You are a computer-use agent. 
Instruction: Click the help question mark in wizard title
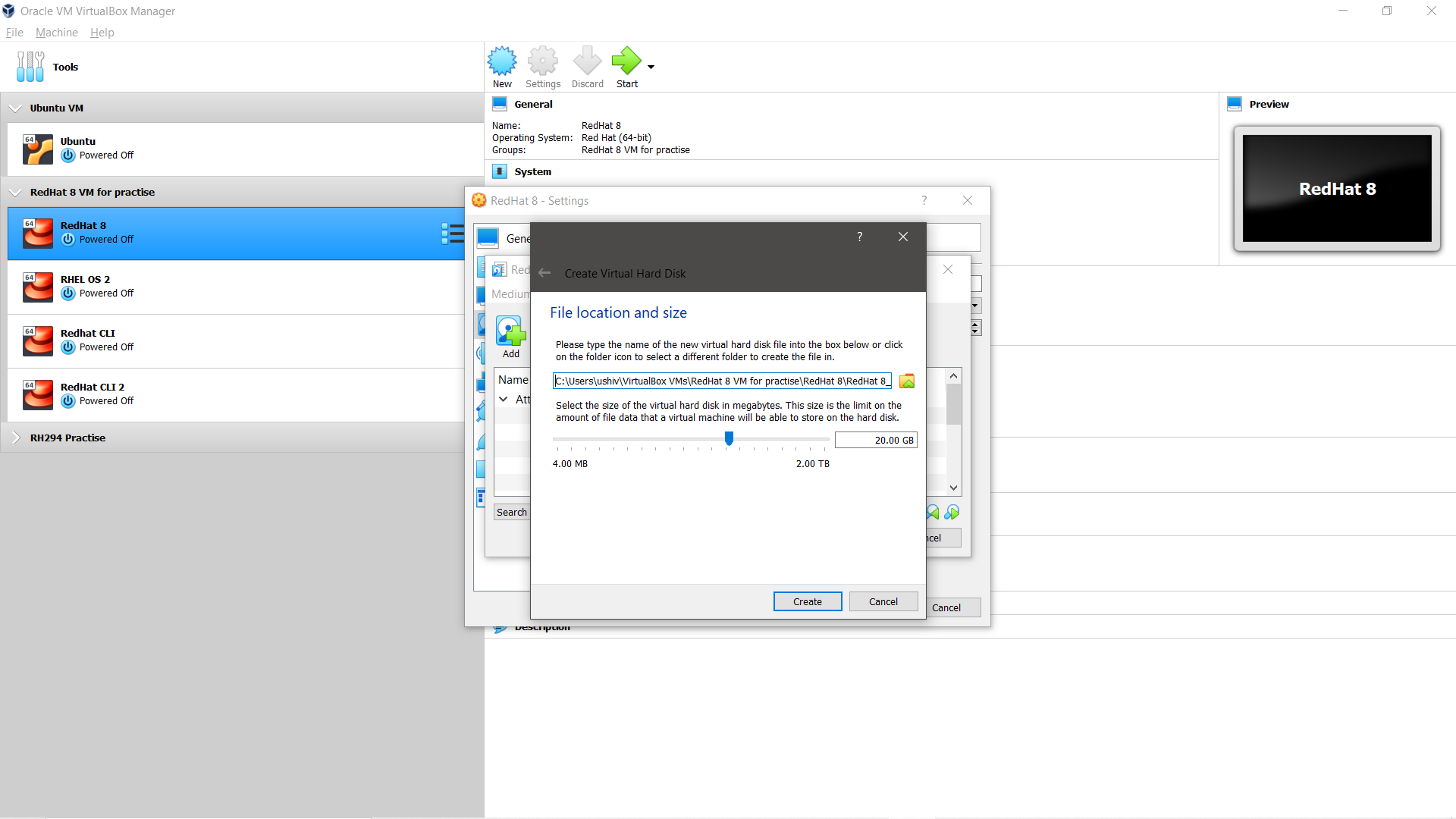tap(859, 237)
